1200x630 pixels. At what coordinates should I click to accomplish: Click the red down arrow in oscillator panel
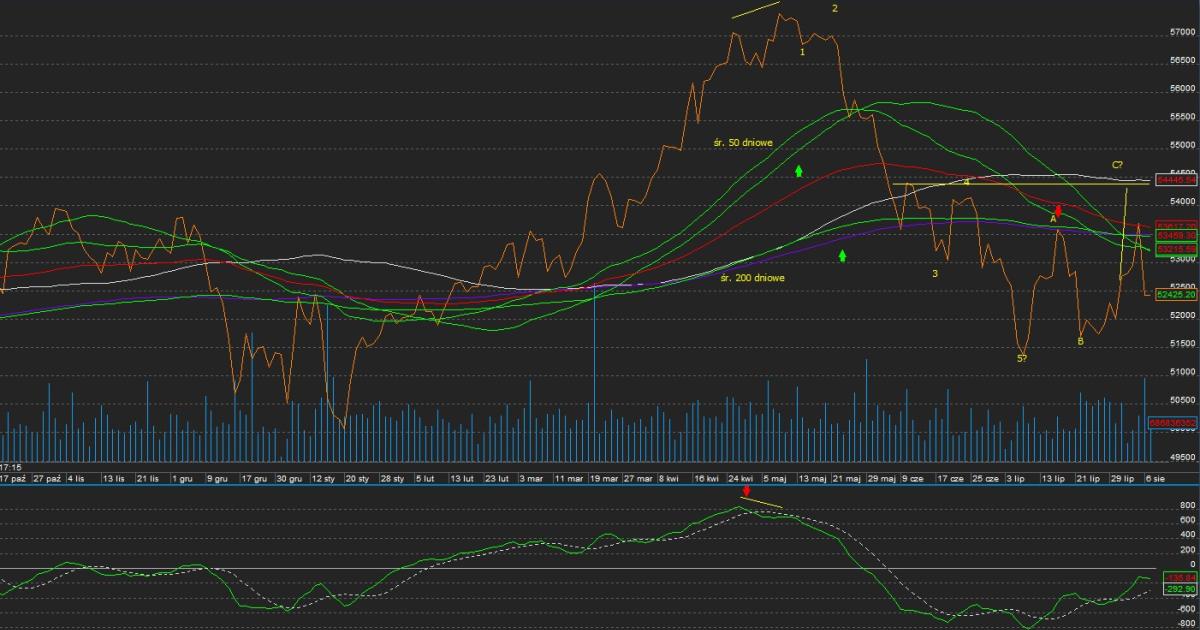coord(746,491)
